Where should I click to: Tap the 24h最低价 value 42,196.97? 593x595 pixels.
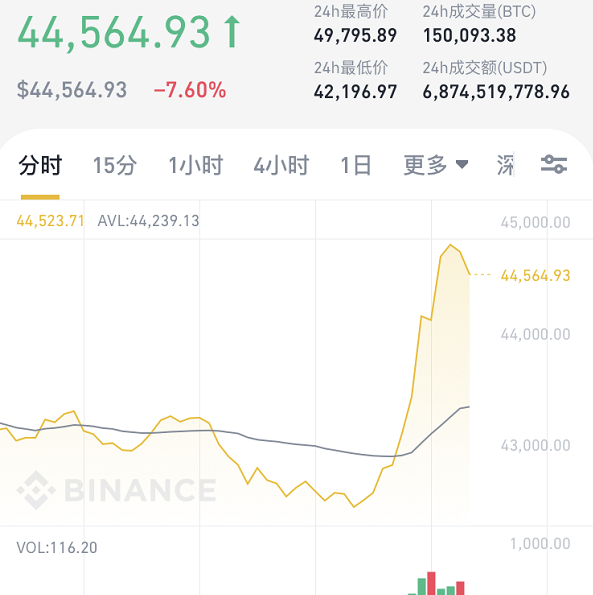(355, 92)
